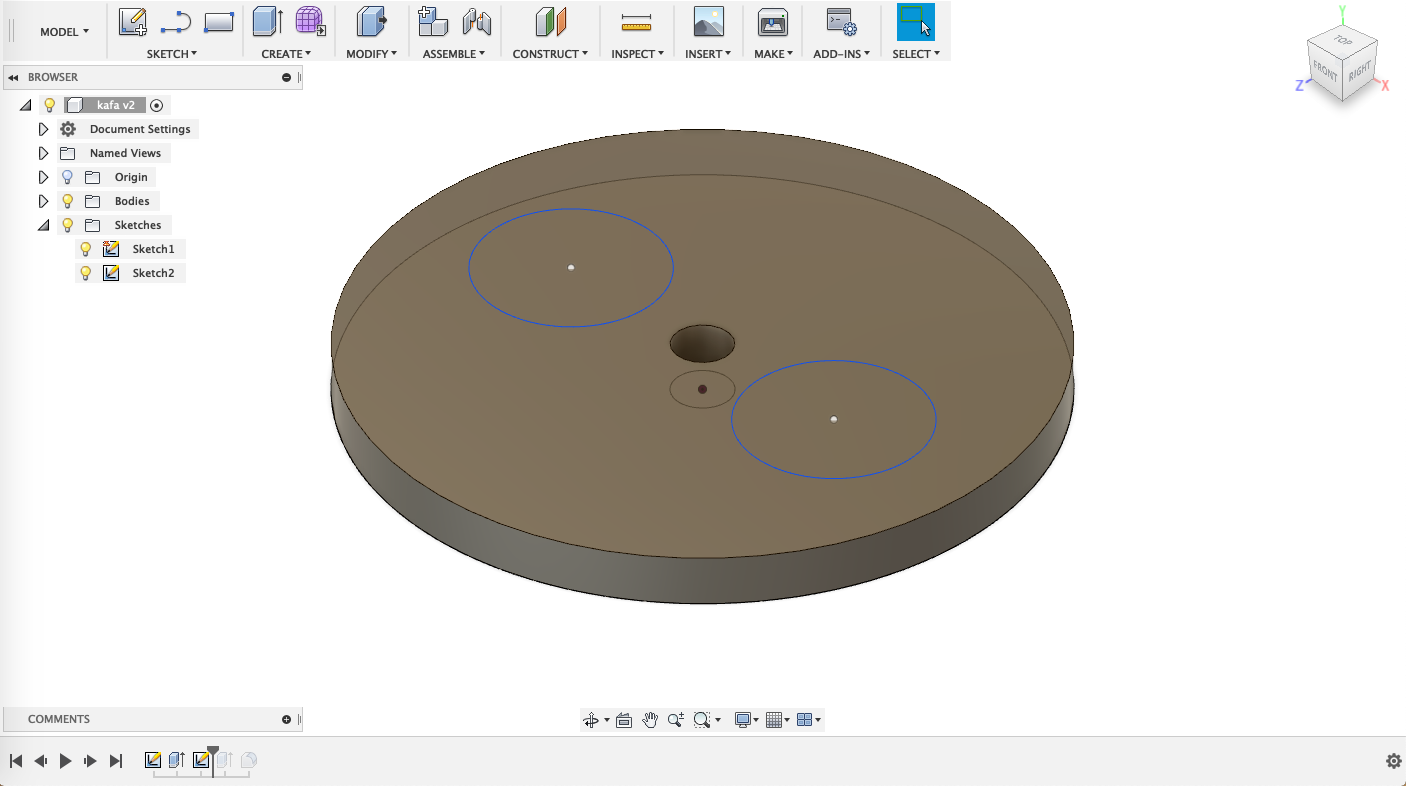Select the Zoom tool in the navigation bar
Viewport: 1406px width, 786px height.
point(676,719)
